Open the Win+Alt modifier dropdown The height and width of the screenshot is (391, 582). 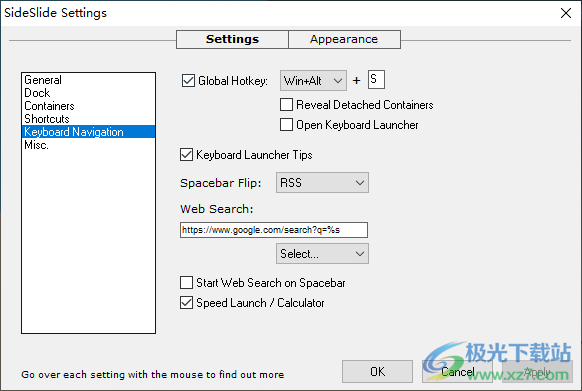click(313, 81)
